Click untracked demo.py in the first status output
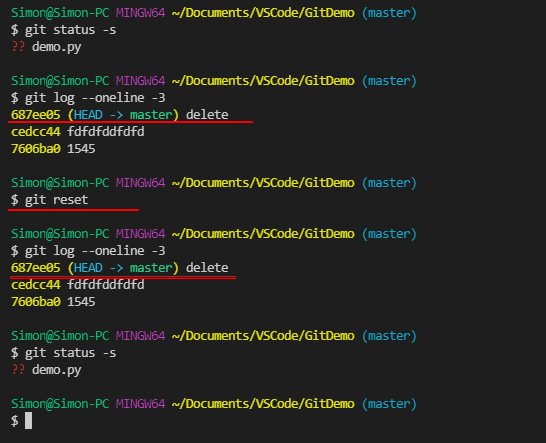This screenshot has height=443, width=546. [56, 47]
